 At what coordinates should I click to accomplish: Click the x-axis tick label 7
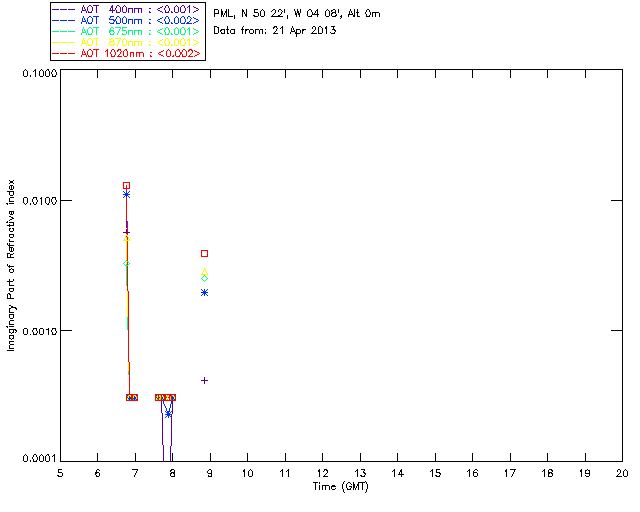(135, 473)
